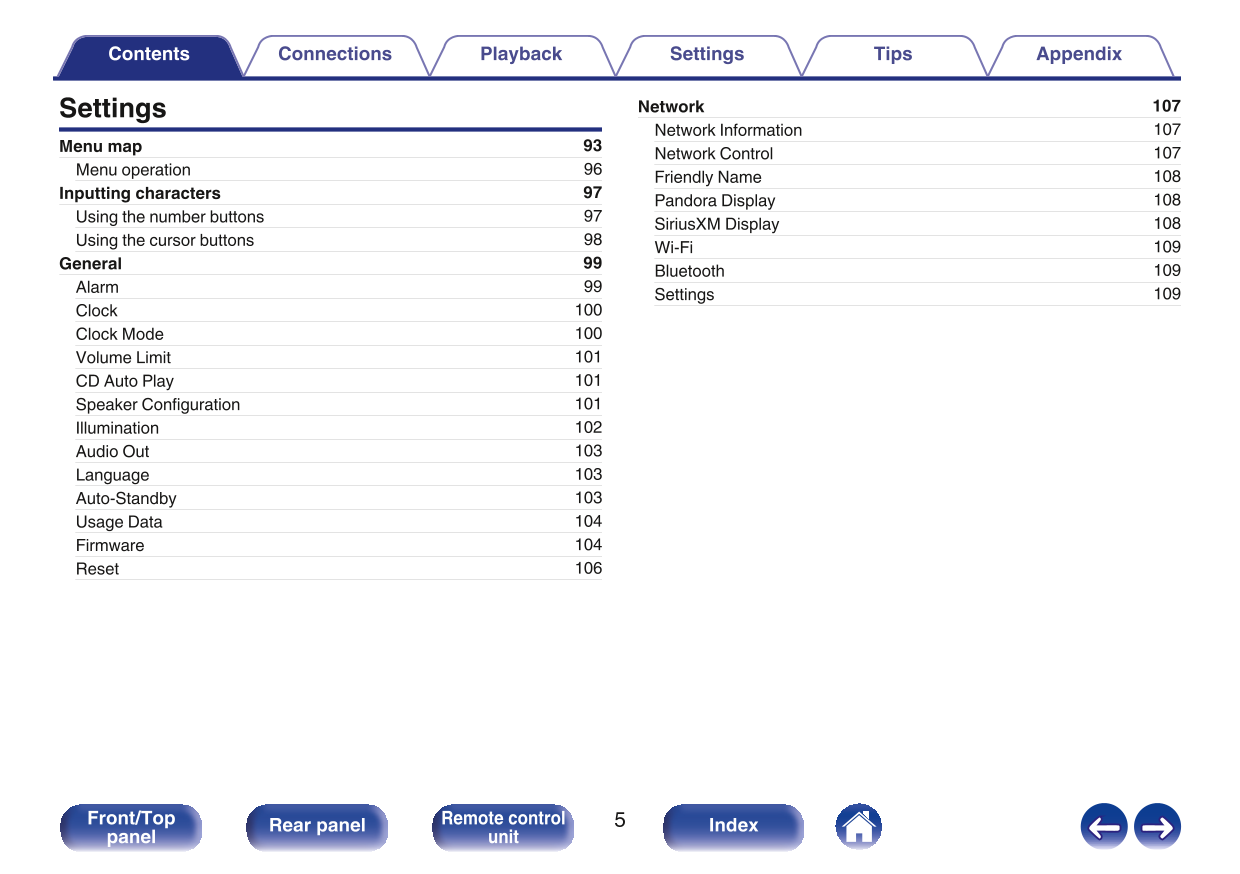This screenshot has height=874, width=1240.
Task: Go to next page with right arrow
Action: coord(1157,827)
